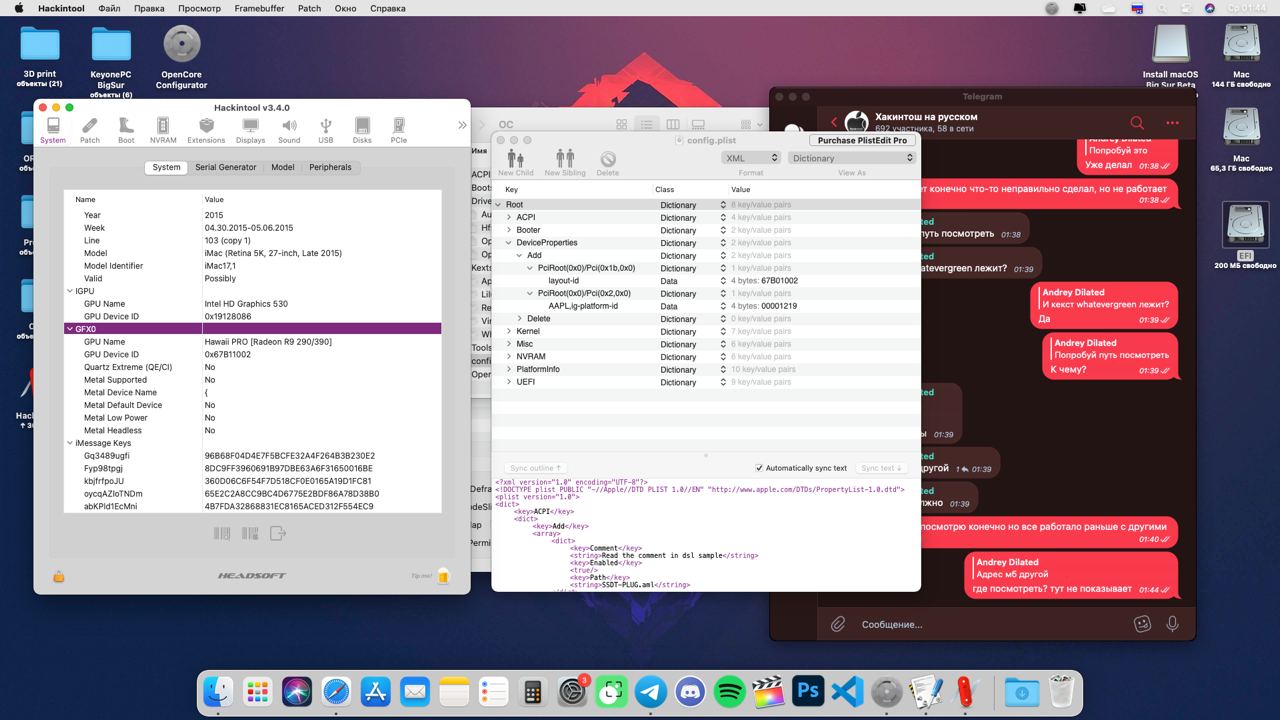
Task: Open the Extensions section in Hackintool
Action: coord(206,130)
